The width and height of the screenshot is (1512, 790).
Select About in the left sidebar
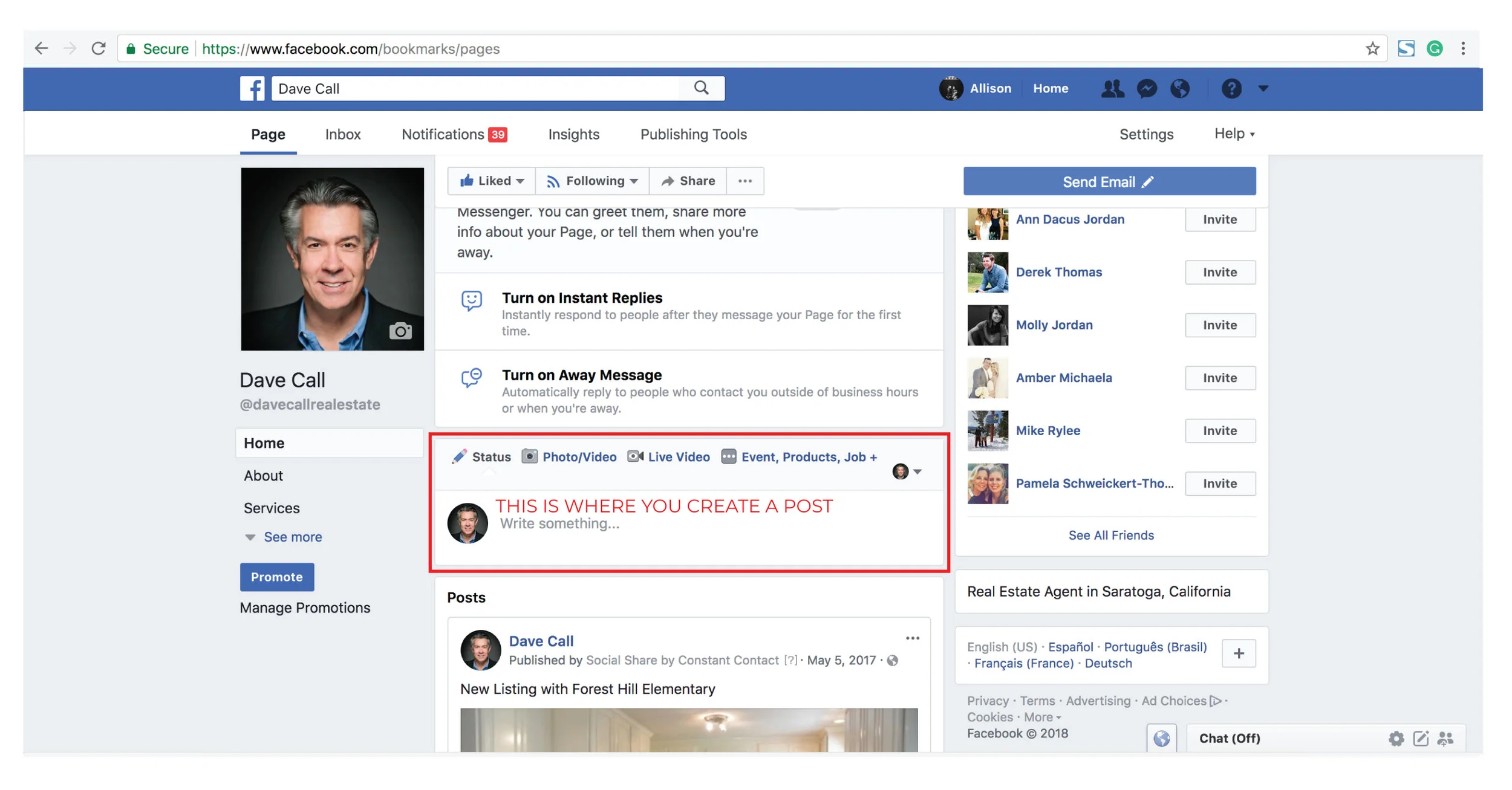(264, 476)
